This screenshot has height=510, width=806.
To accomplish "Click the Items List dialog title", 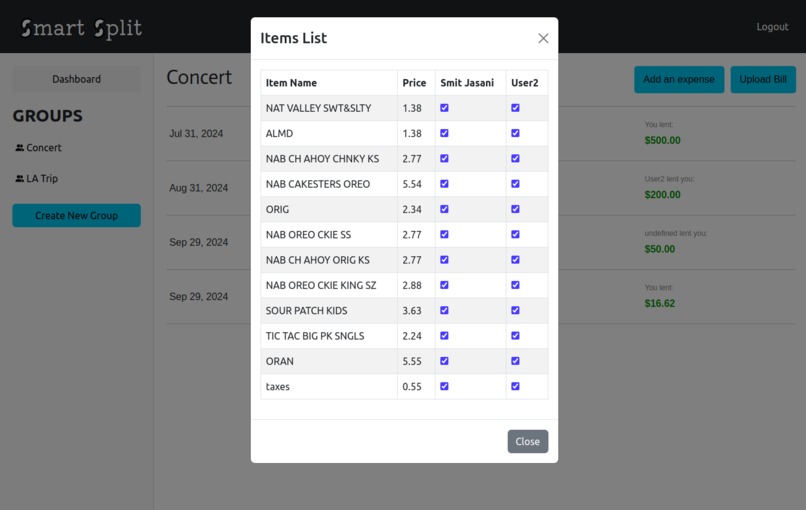I will pyautogui.click(x=294, y=38).
